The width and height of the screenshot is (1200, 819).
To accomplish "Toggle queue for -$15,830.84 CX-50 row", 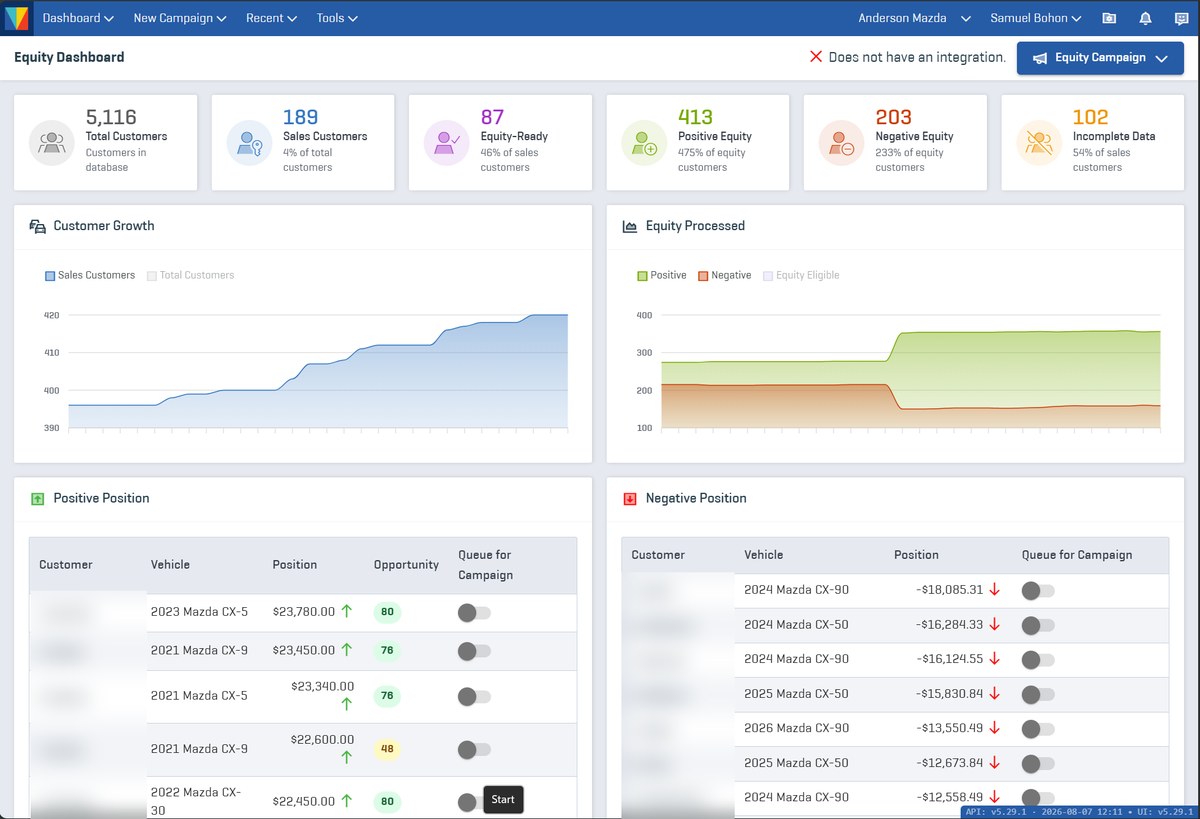I will pos(1038,695).
